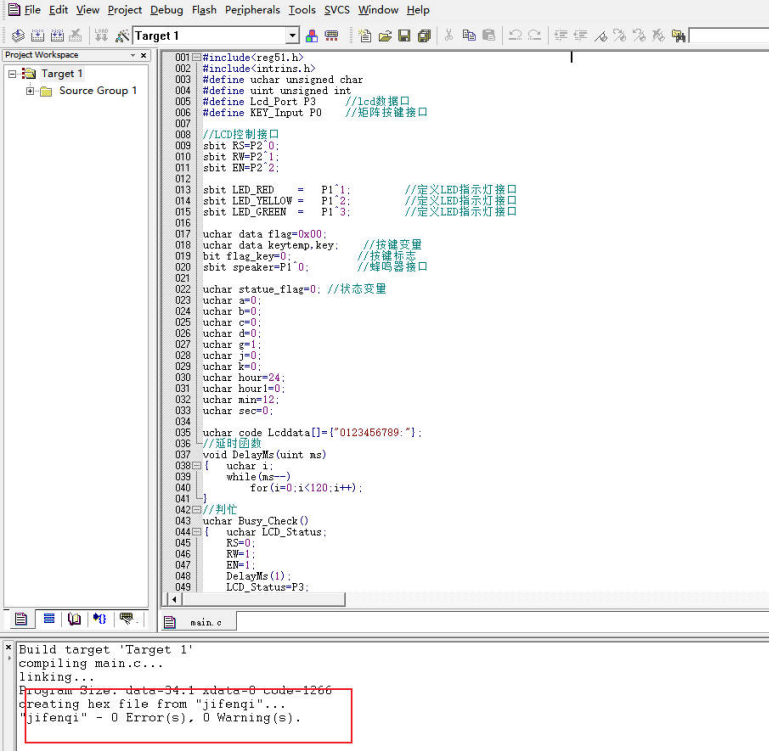
Task: Go to next bookmark icon
Action: pyautogui.click(x=620, y=35)
